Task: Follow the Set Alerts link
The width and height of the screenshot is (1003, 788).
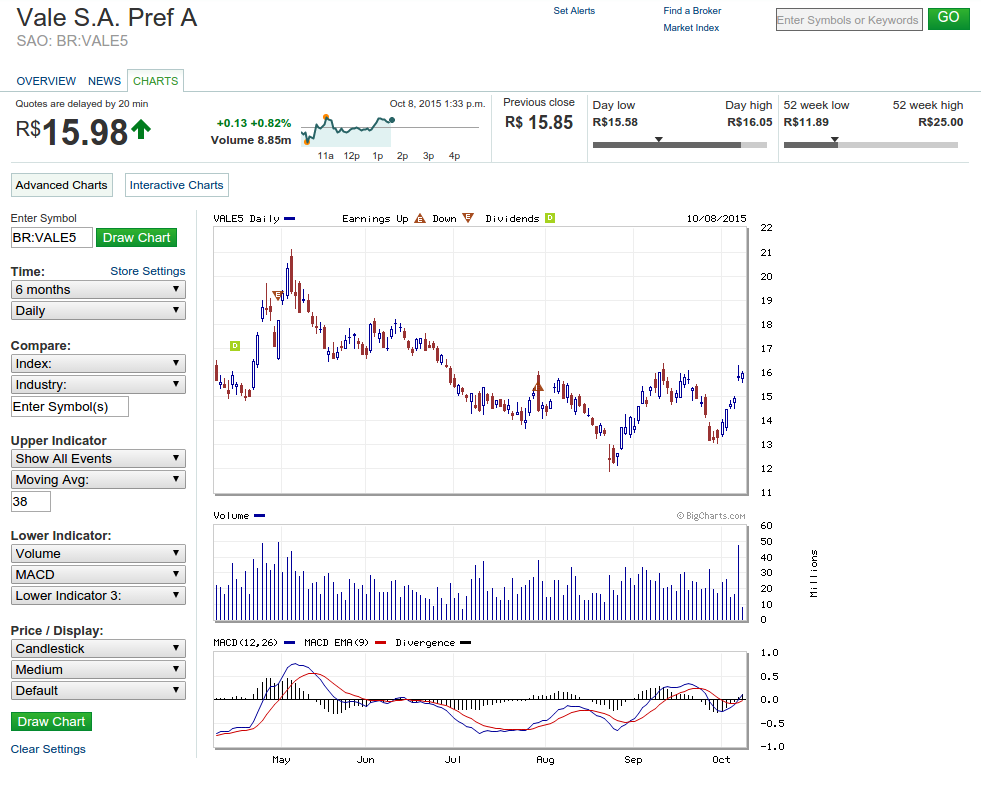Action: (574, 11)
